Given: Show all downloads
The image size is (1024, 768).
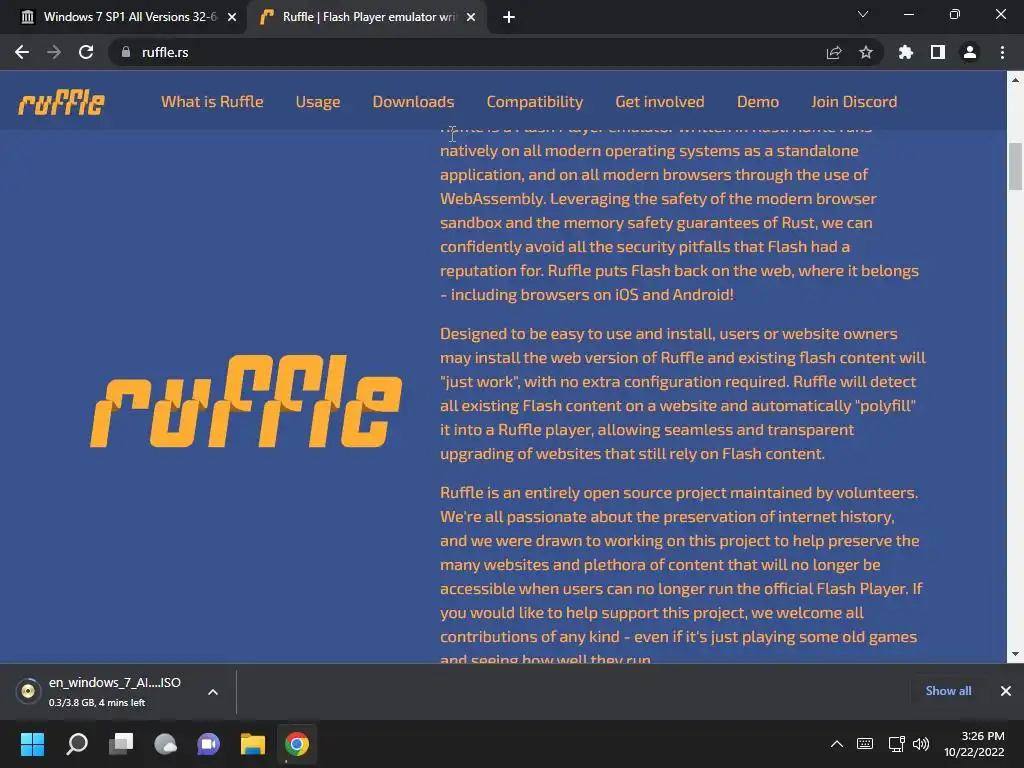Looking at the screenshot, I should click(948, 691).
